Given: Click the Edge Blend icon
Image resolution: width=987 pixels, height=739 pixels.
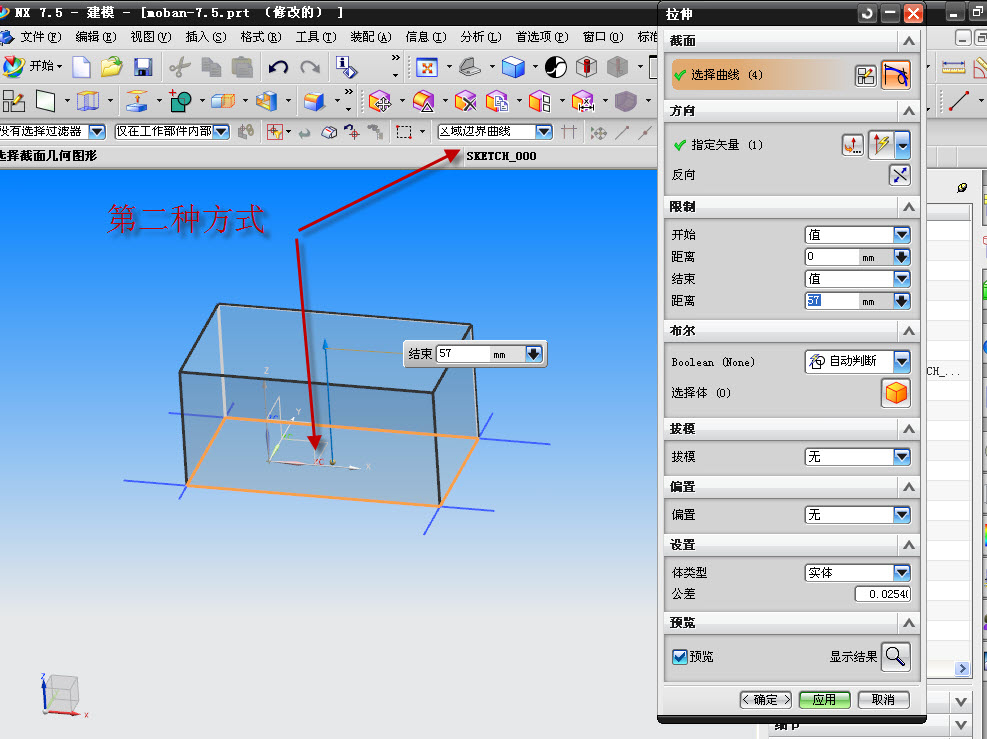Looking at the screenshot, I should point(313,101).
